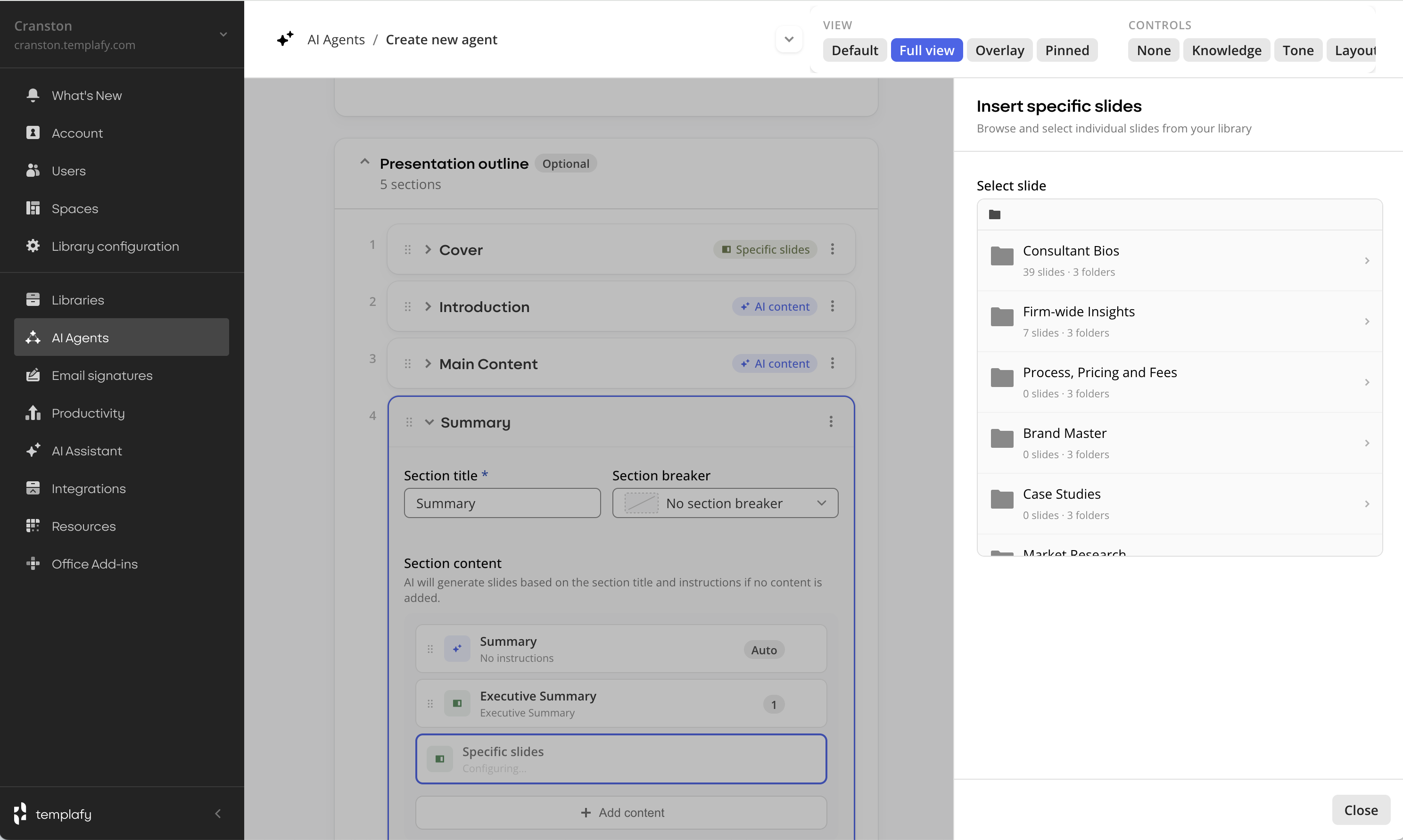The height and width of the screenshot is (840, 1403).
Task: Grab the Cover section drag handle
Action: [407, 250]
